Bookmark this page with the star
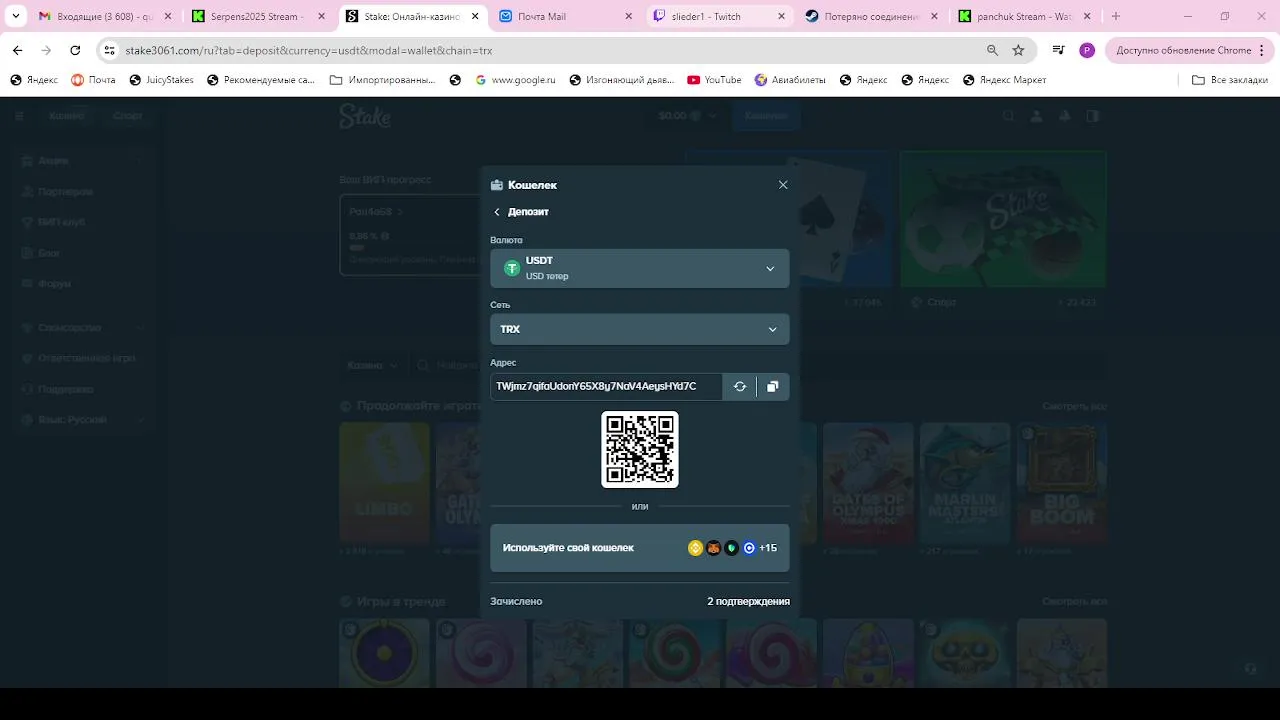This screenshot has width=1280, height=720. click(1018, 50)
